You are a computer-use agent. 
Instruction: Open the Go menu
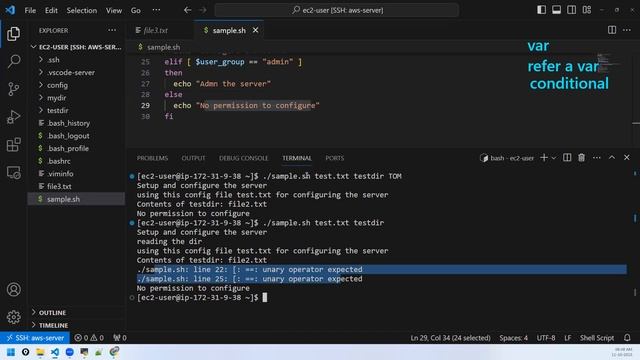point(136,11)
